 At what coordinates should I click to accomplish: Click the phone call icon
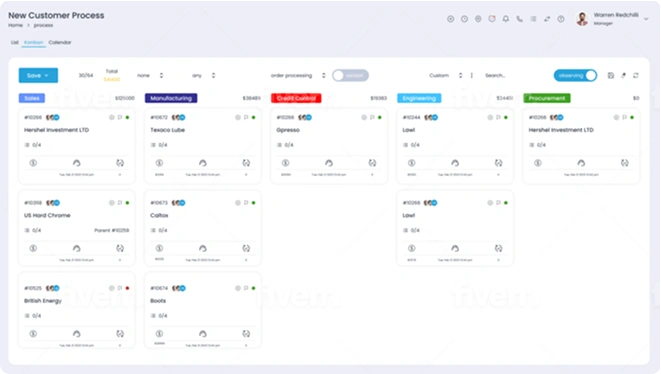519,19
